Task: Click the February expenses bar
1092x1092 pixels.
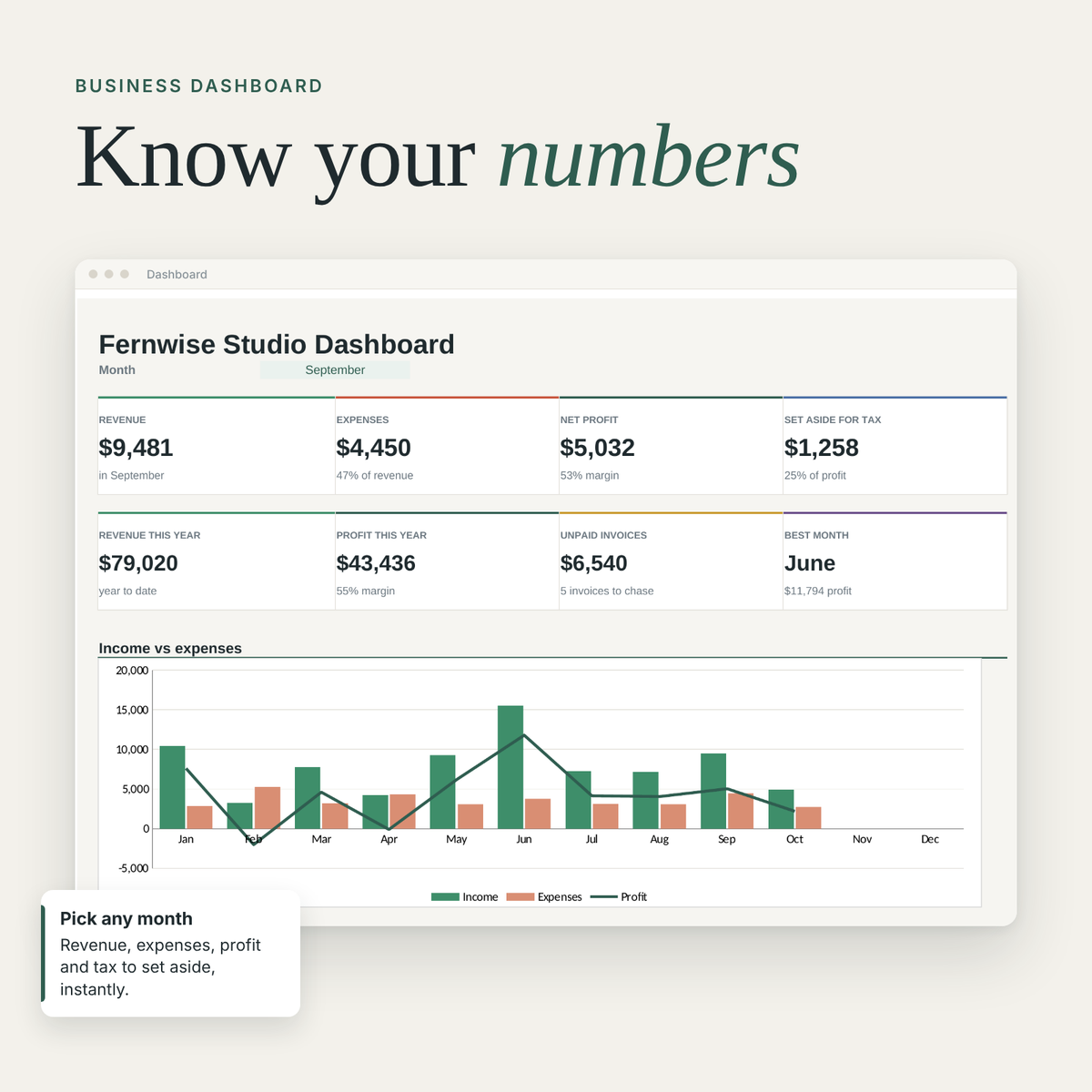Action: (268, 808)
